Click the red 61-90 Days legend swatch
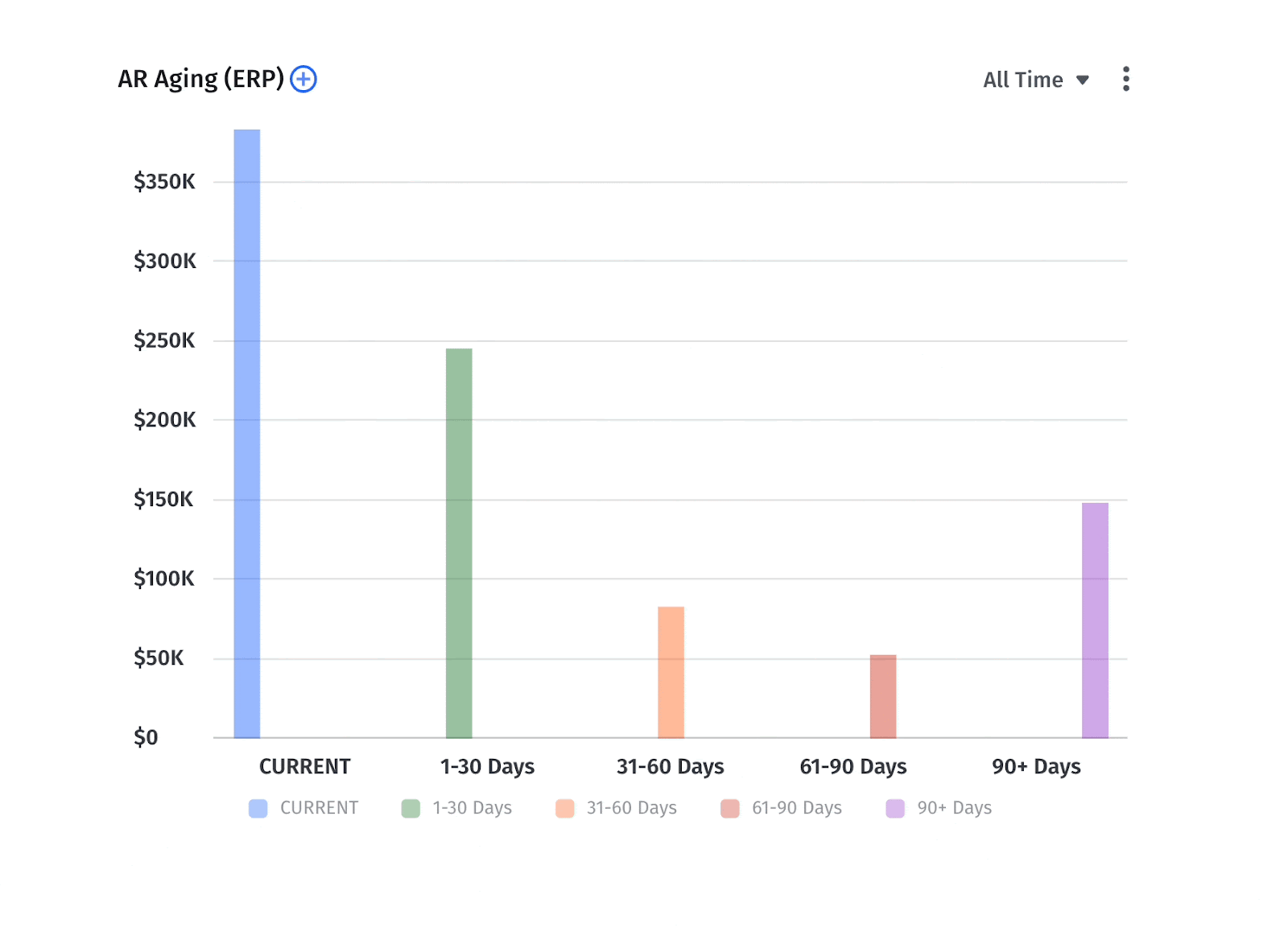The height and width of the screenshot is (944, 1288). pos(729,808)
